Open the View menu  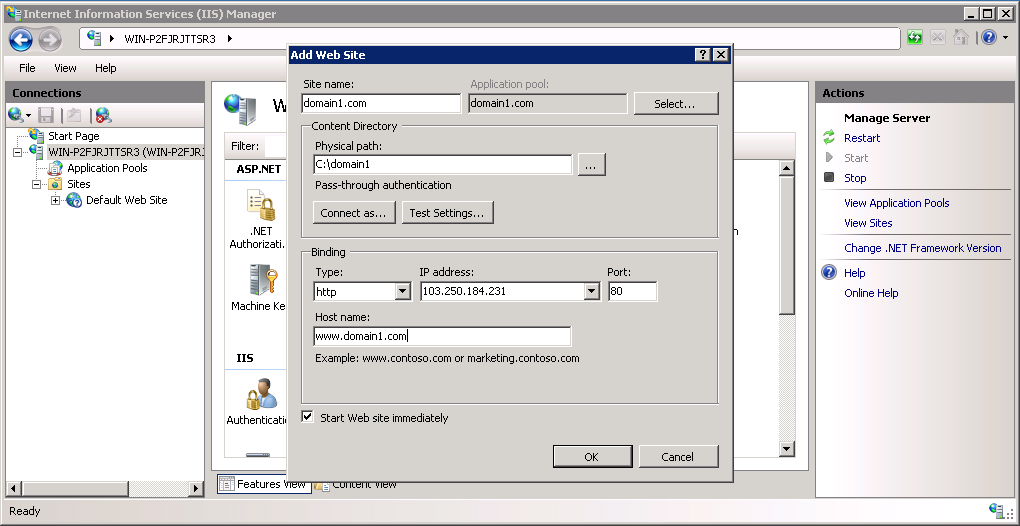65,68
